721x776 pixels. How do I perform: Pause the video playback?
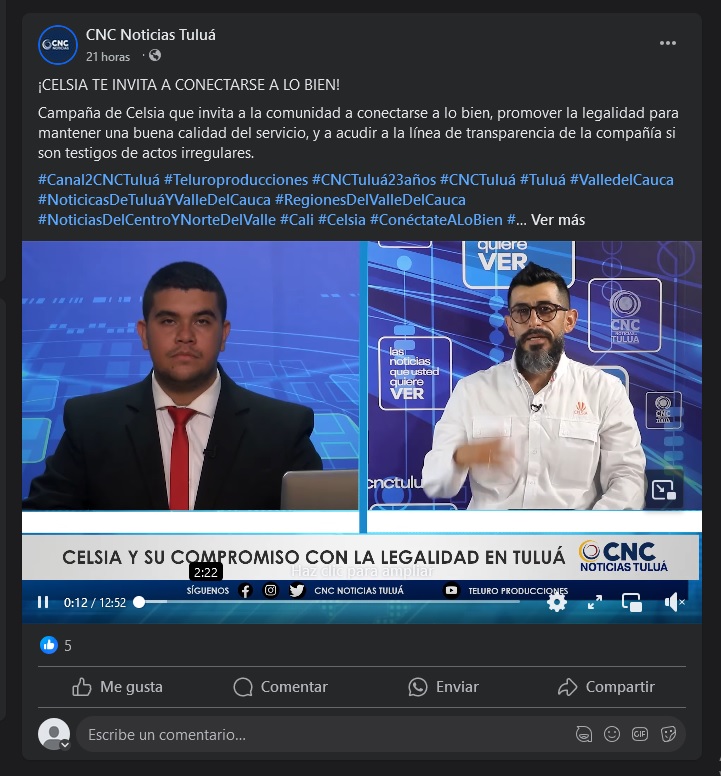coord(43,602)
